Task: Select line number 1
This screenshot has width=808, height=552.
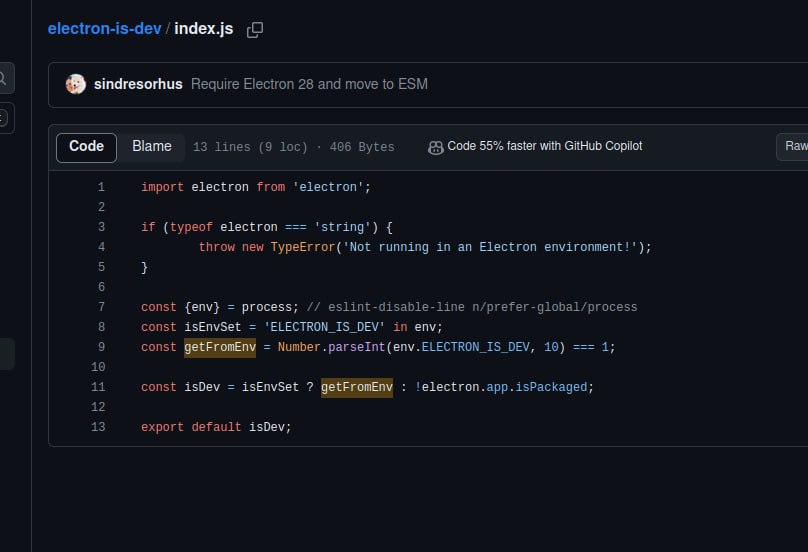Action: coord(101,187)
